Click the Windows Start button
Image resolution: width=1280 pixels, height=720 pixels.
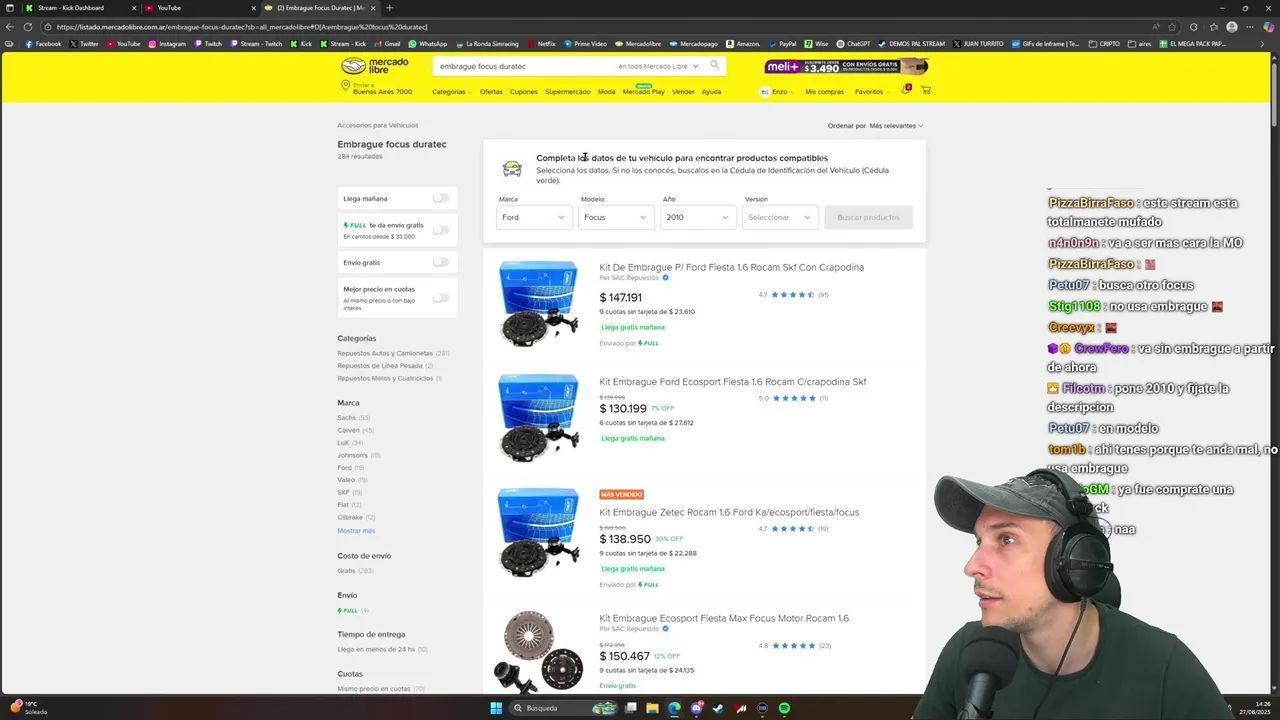point(496,708)
